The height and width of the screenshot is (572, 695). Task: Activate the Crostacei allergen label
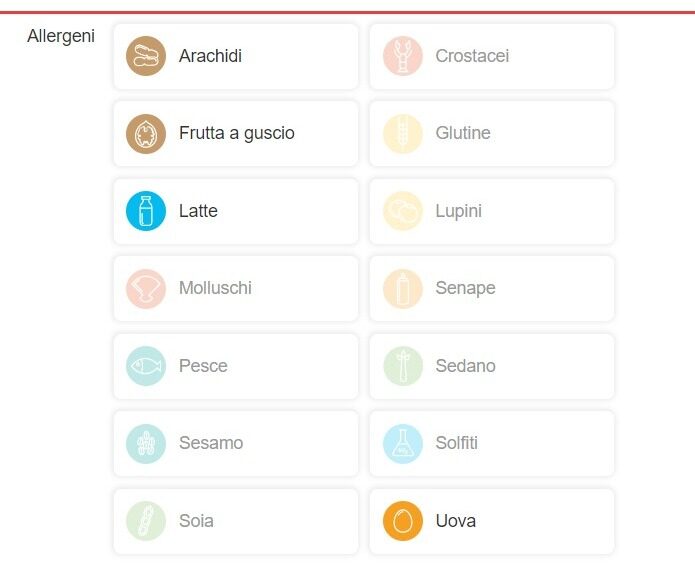point(471,56)
